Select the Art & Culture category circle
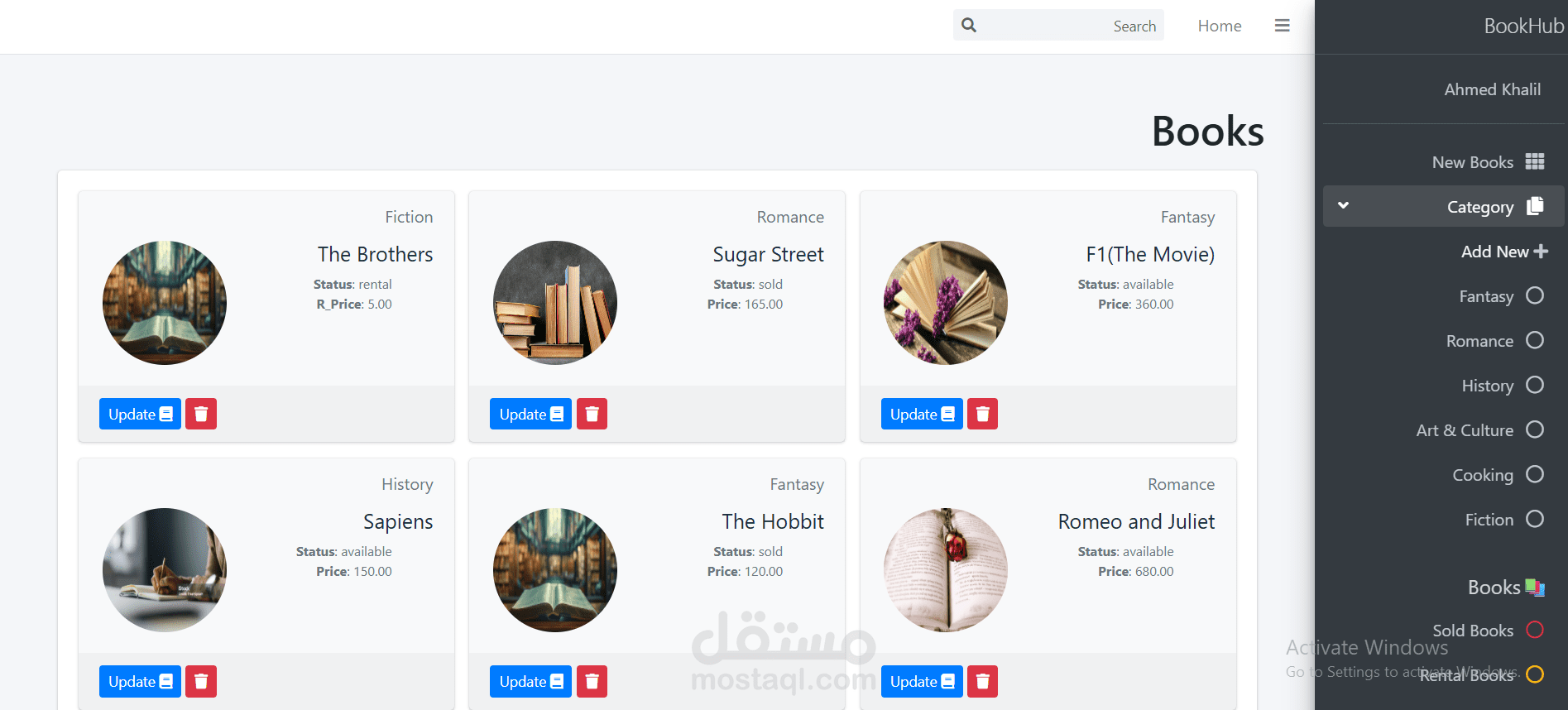Viewport: 1568px width, 710px height. pos(1535,429)
